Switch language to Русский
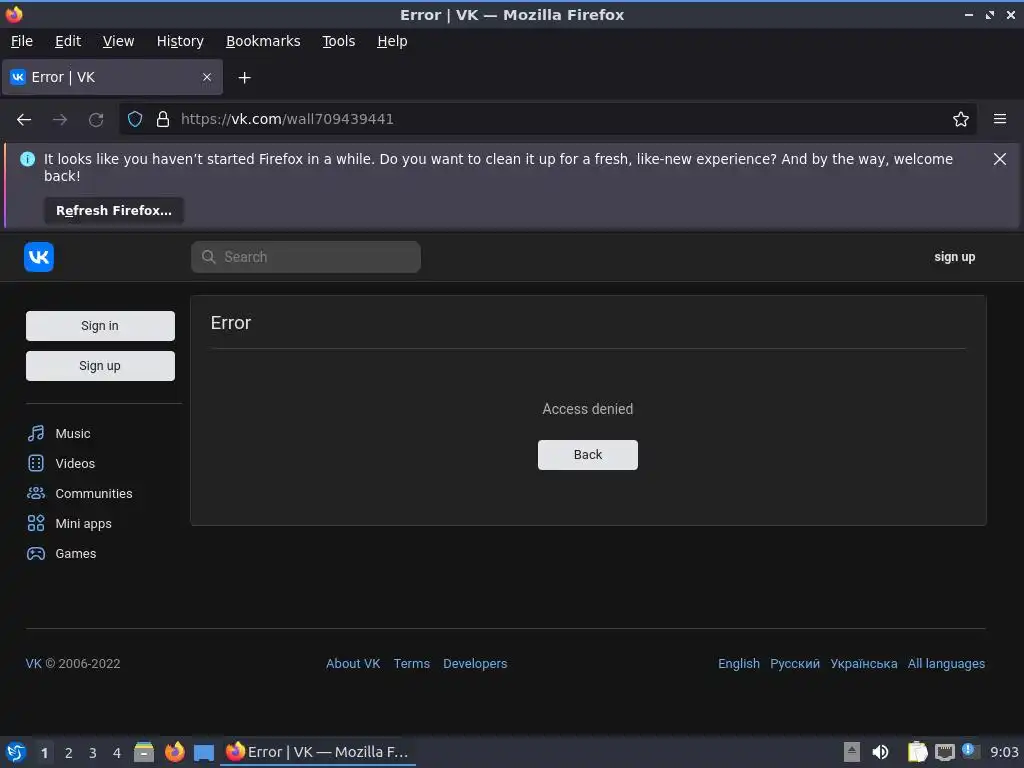The width and height of the screenshot is (1024, 768). click(795, 664)
